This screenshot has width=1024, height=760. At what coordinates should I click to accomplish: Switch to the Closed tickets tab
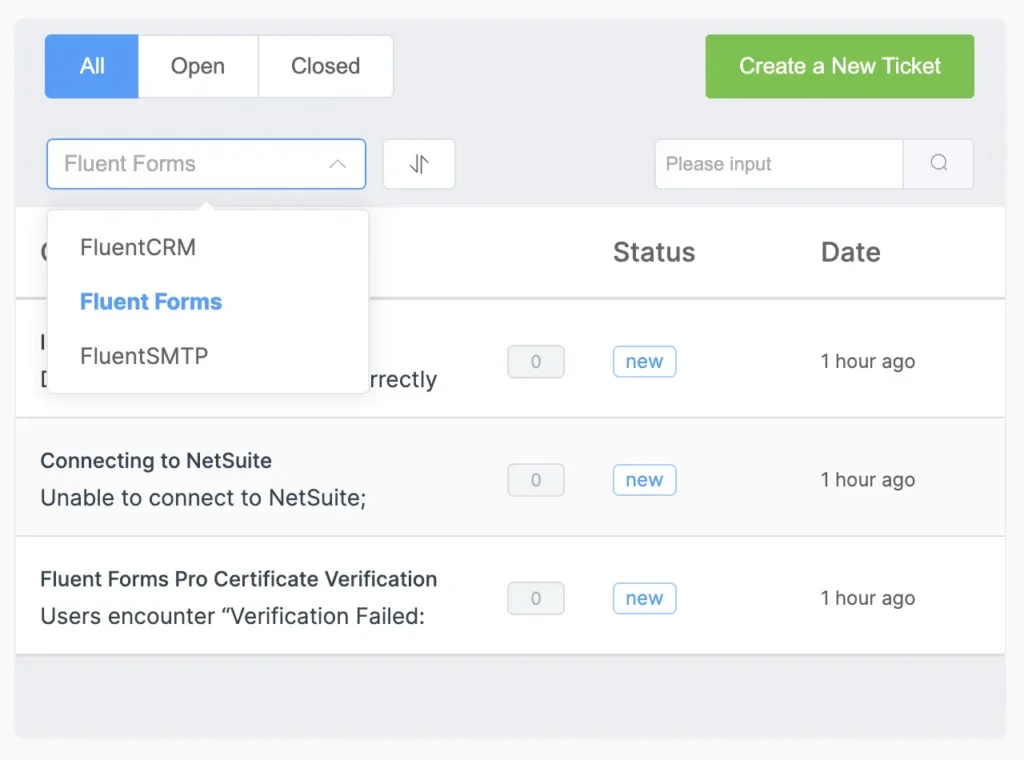pos(325,66)
